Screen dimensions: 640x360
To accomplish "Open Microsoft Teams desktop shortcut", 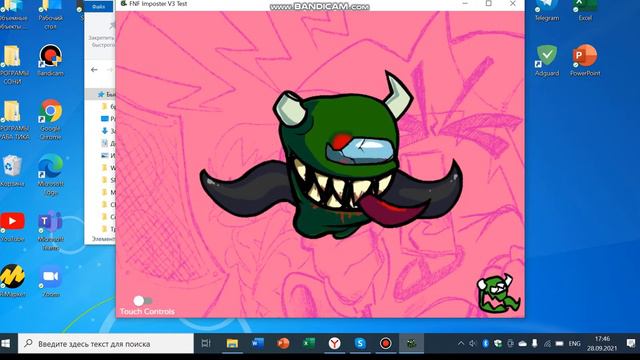I will coord(50,231).
